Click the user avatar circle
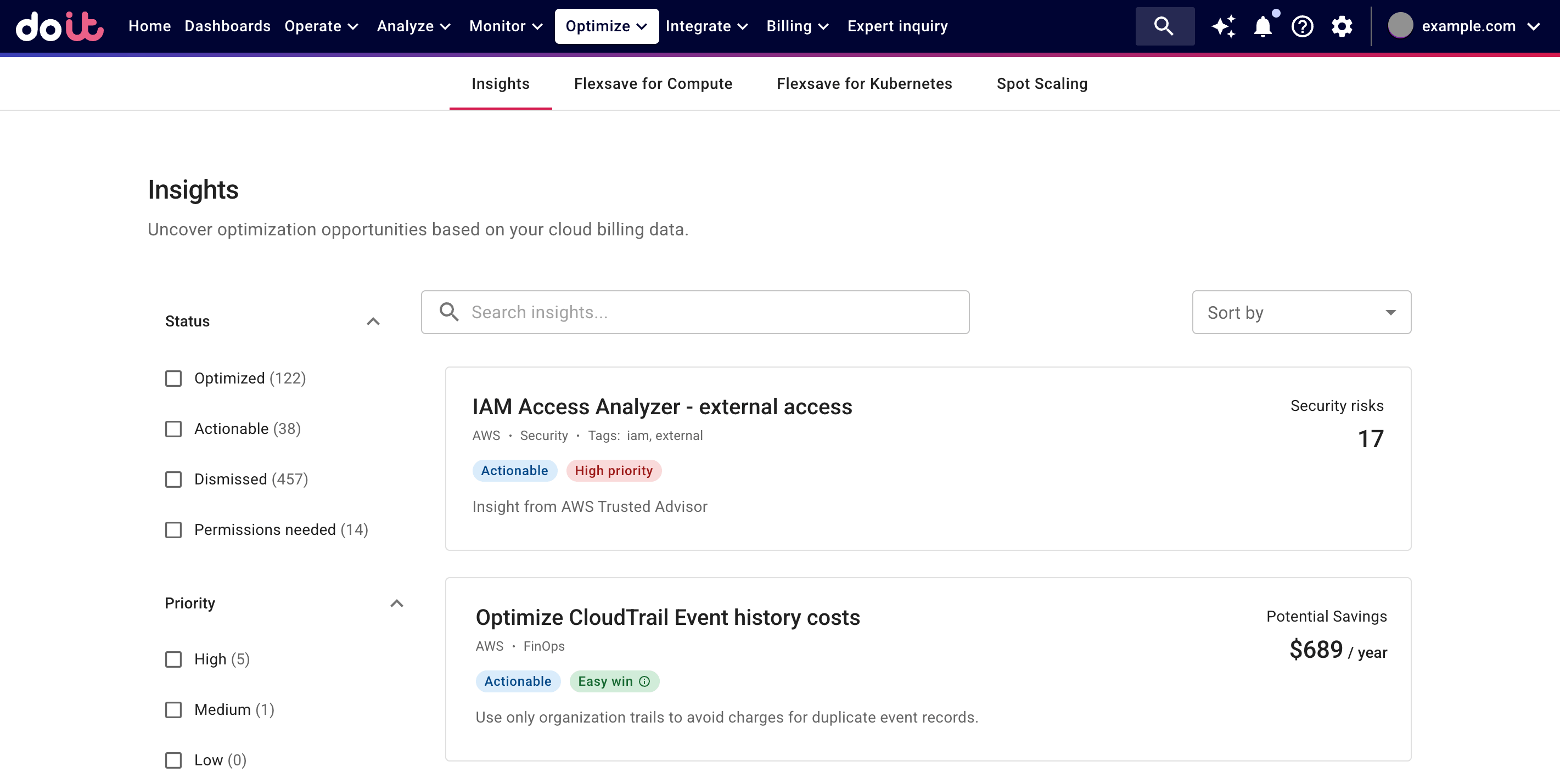The height and width of the screenshot is (784, 1560). tap(1400, 26)
